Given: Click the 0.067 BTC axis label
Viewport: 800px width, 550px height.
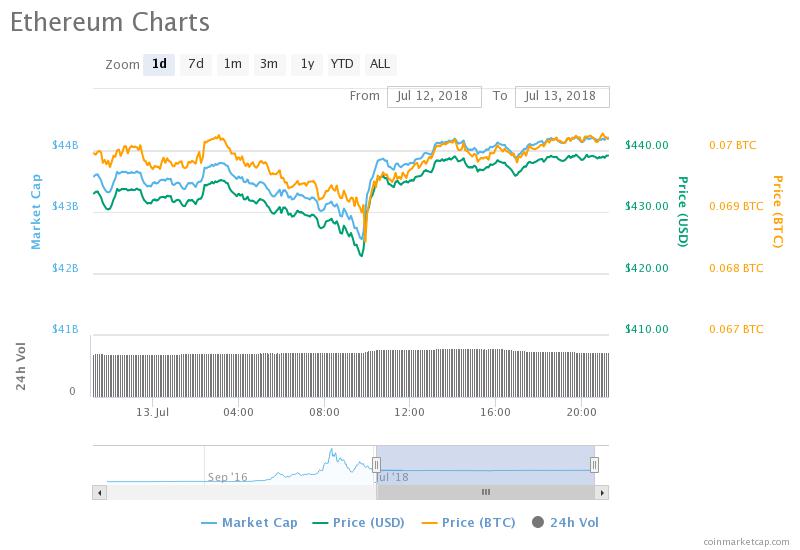Looking at the screenshot, I should [736, 329].
